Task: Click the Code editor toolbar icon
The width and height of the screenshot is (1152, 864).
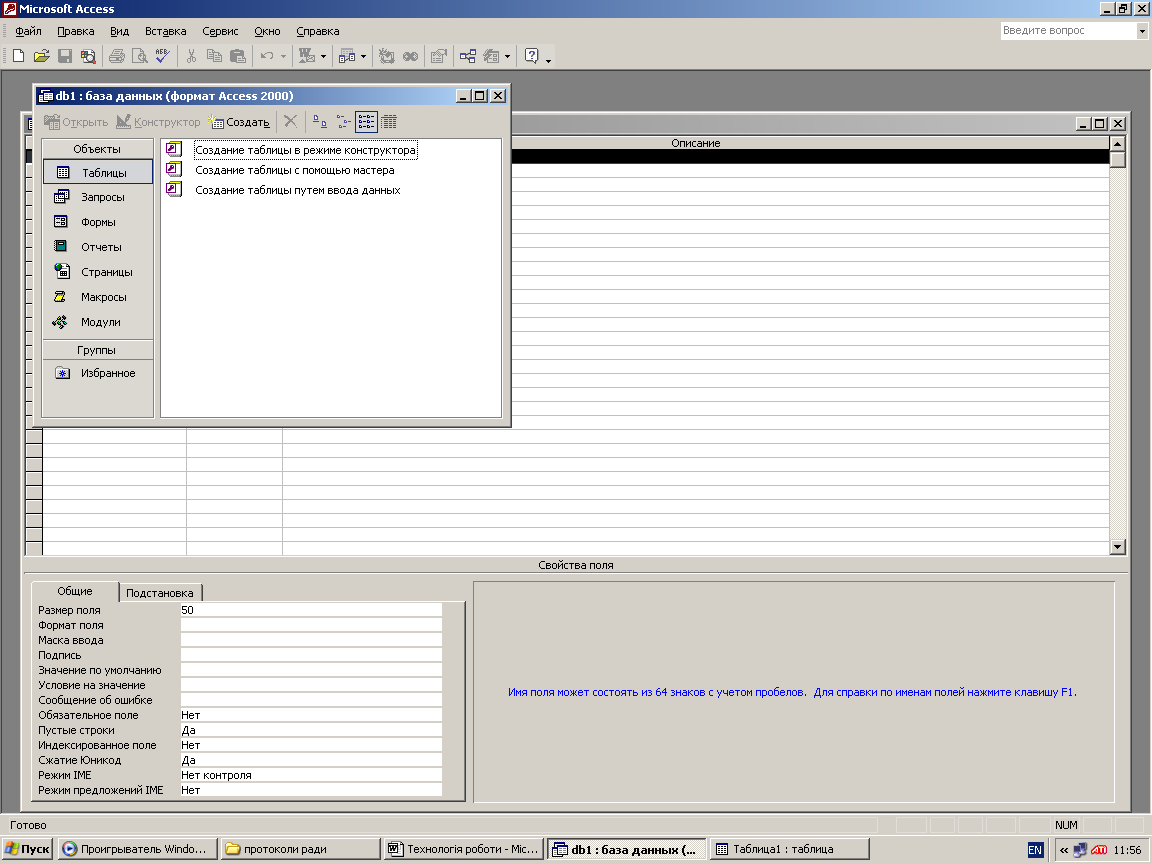Action: (x=386, y=56)
